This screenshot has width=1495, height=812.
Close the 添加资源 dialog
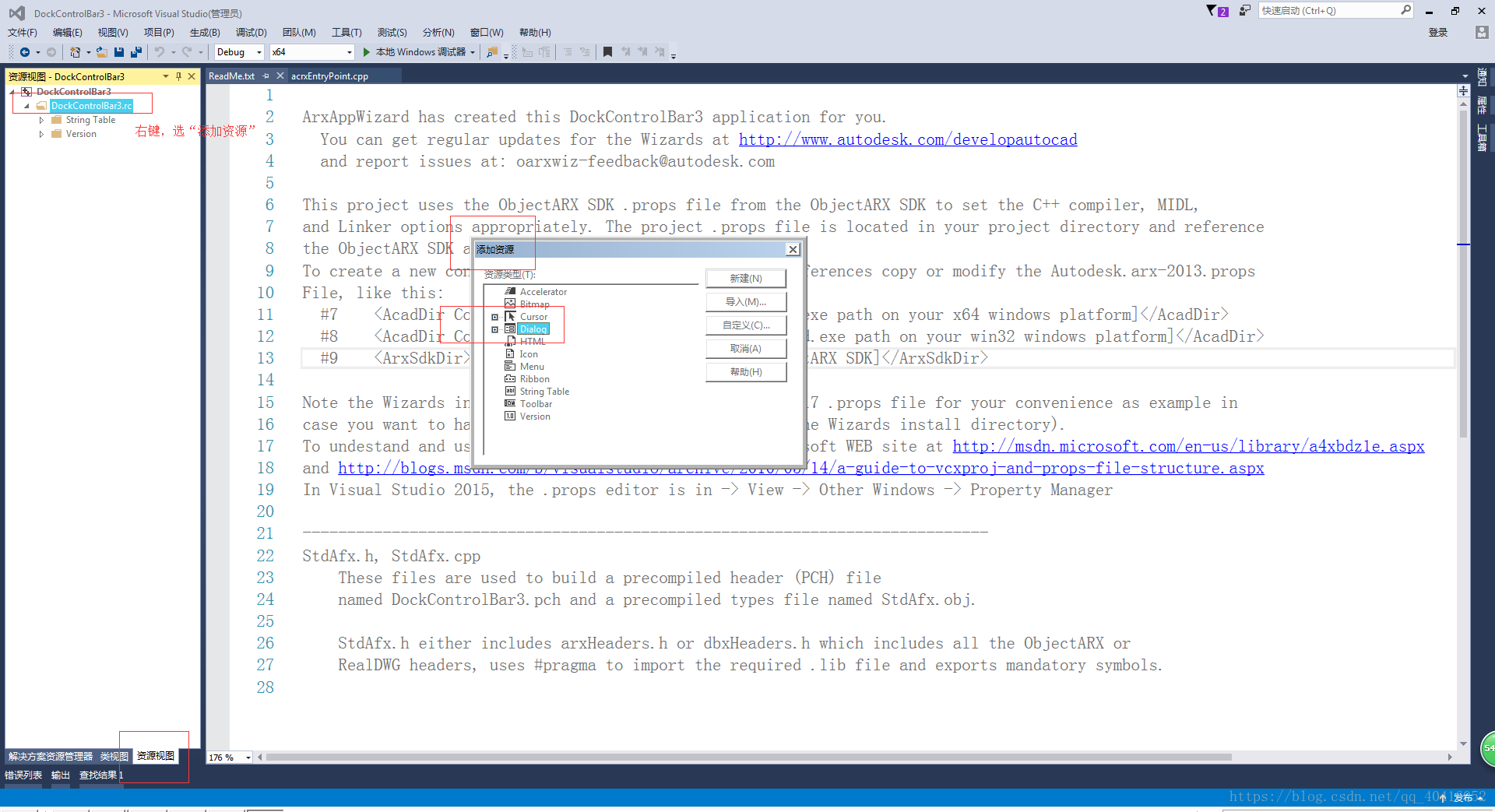pyautogui.click(x=793, y=249)
